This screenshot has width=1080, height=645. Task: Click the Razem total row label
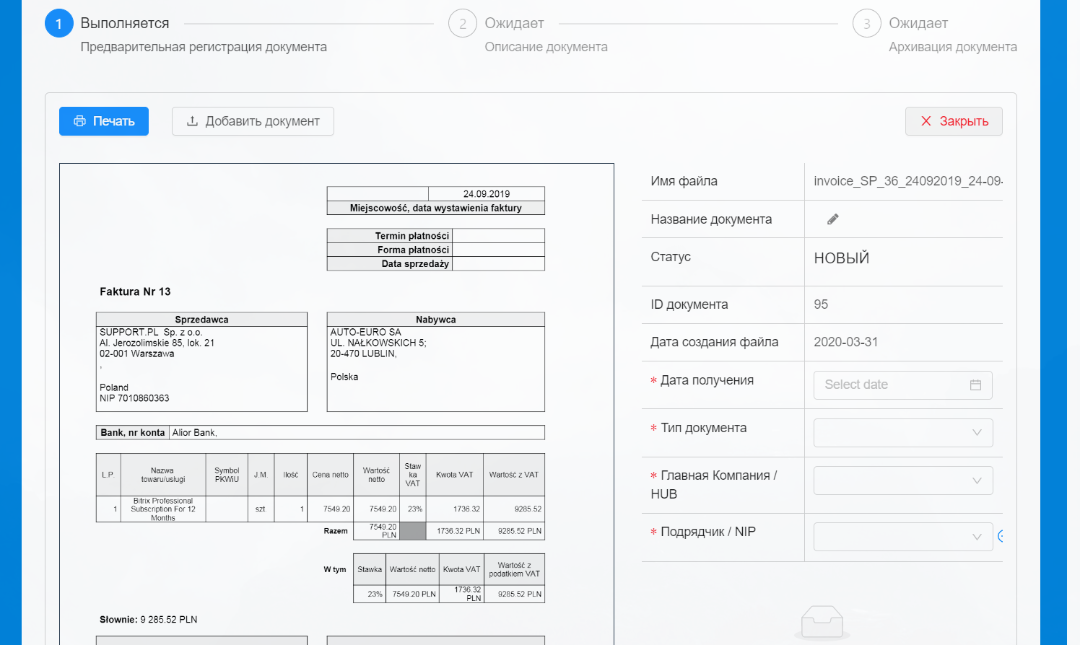point(335,531)
